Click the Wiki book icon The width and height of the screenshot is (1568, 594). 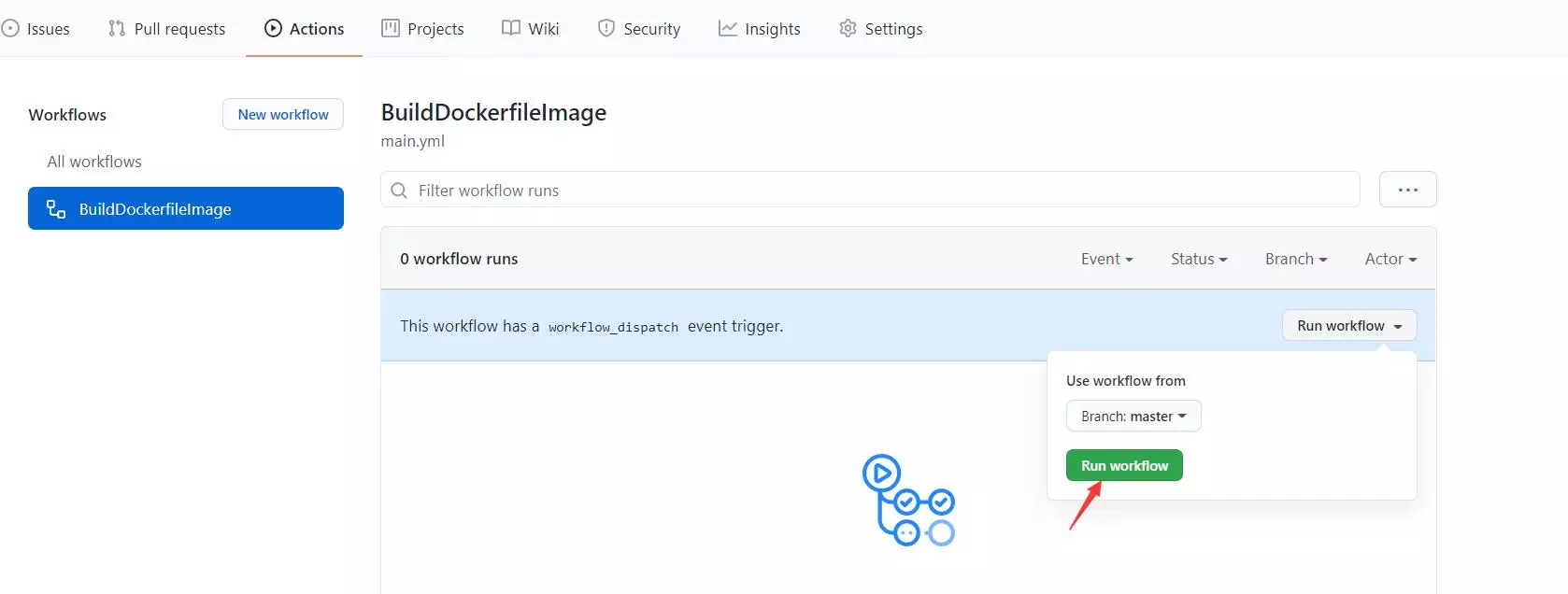pos(511,28)
